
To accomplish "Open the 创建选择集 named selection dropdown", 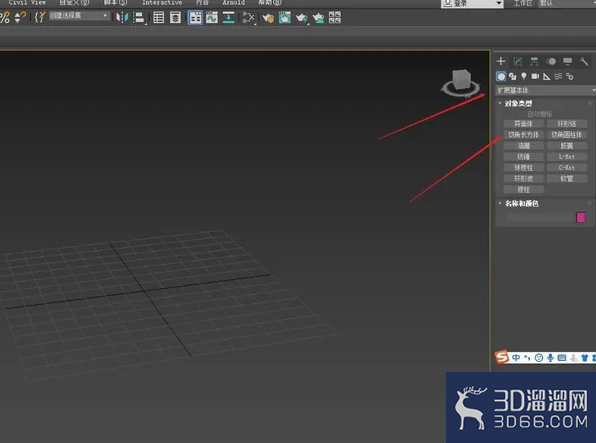I will [79, 16].
